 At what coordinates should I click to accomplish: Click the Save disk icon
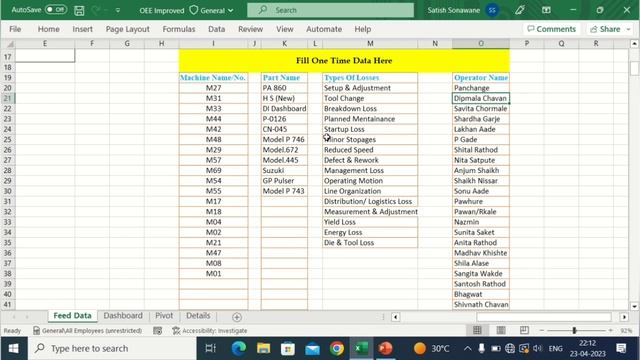coord(79,10)
